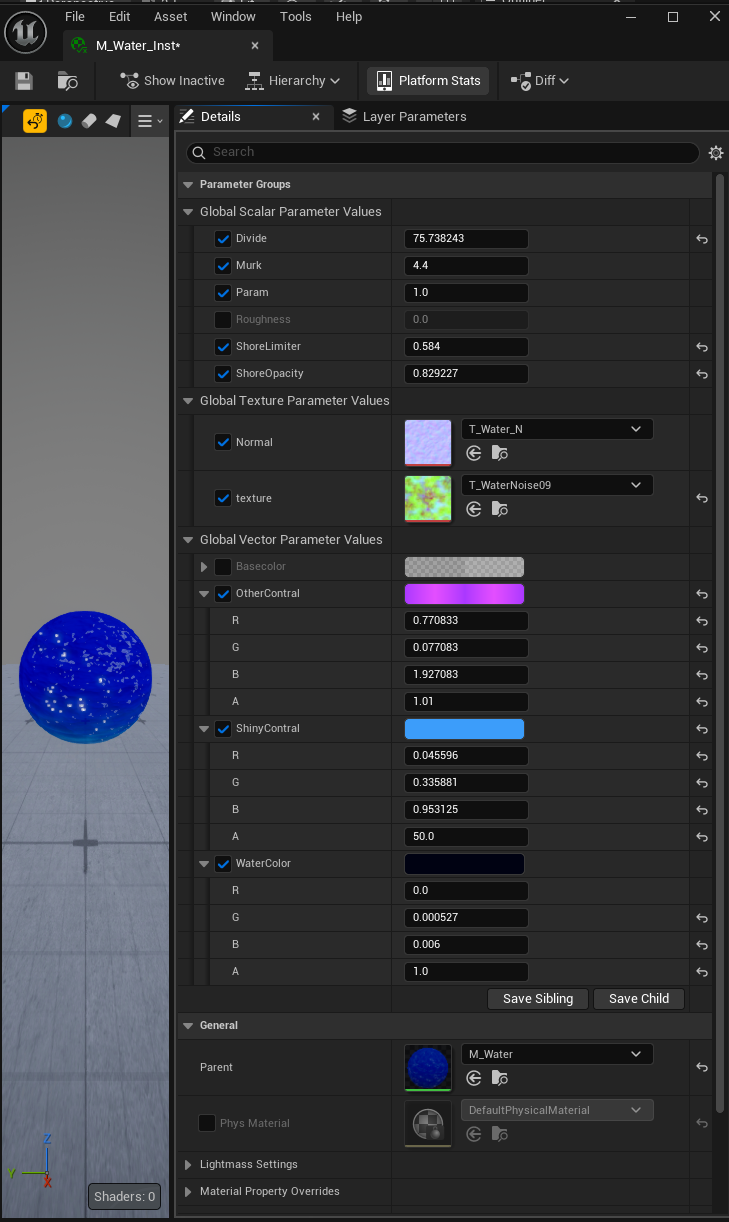Viewport: 729px width, 1222px height.
Task: Click the Details search field
Action: tap(443, 153)
